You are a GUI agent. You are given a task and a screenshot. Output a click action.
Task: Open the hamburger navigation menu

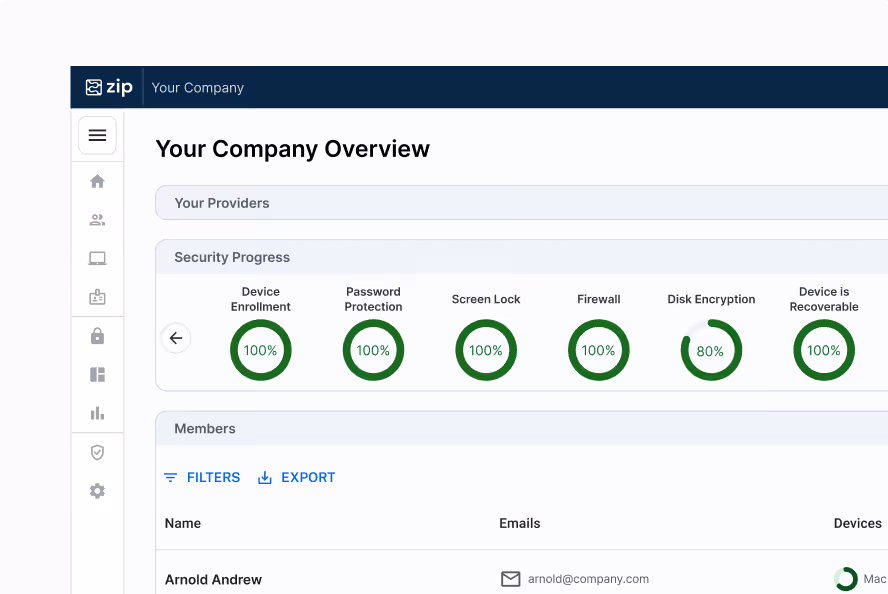tap(97, 135)
